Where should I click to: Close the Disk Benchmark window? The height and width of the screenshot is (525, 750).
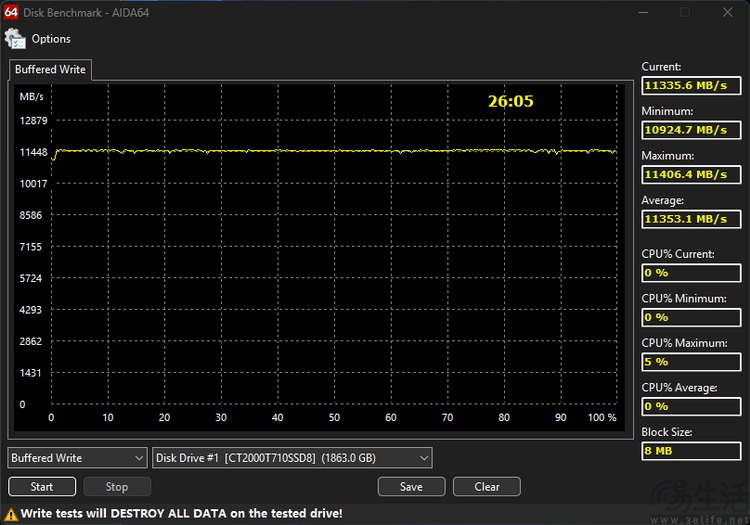click(727, 12)
